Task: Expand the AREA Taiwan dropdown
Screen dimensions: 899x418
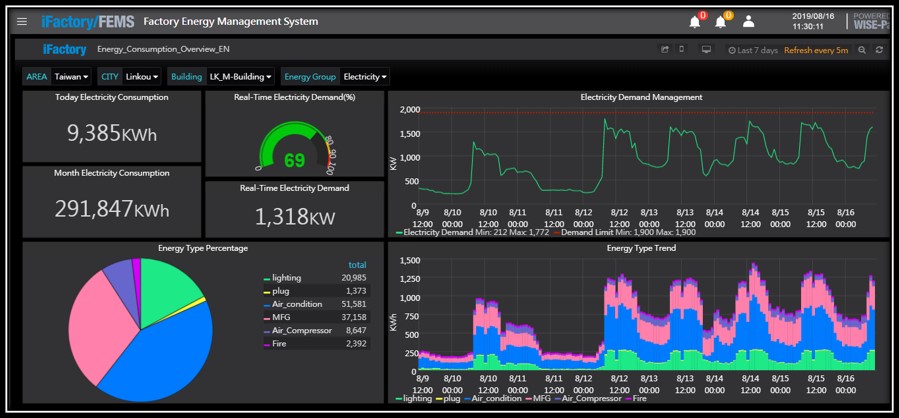Action: (71, 76)
